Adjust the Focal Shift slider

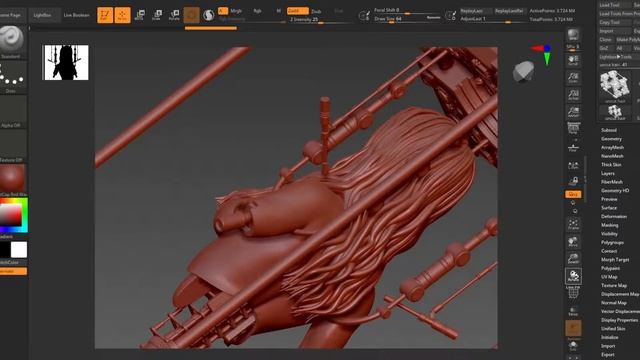pyautogui.click(x=407, y=11)
